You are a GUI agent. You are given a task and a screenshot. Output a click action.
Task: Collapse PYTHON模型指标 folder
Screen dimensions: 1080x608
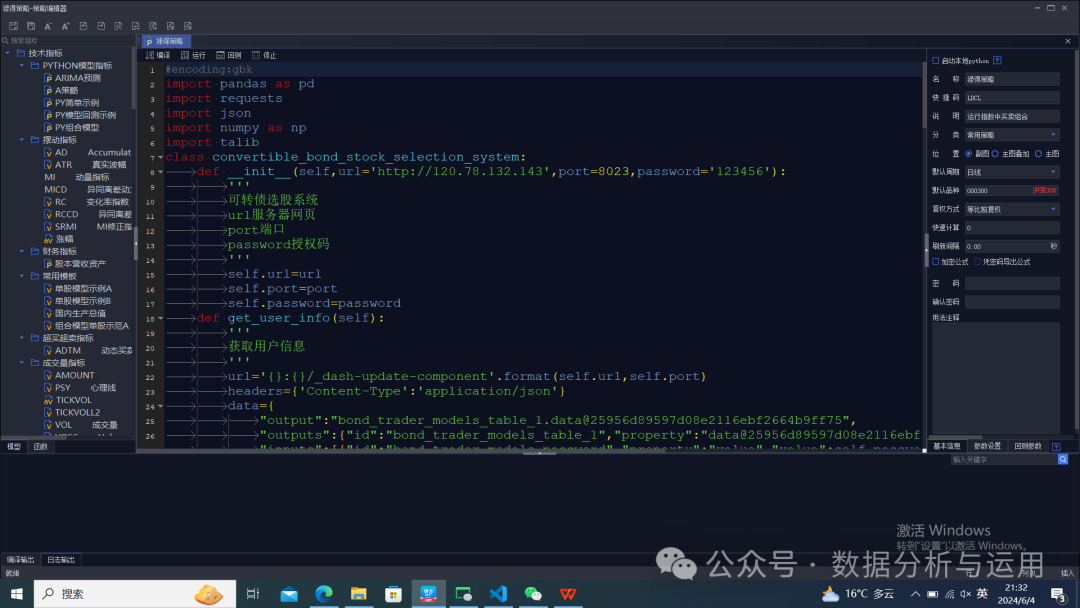click(x=21, y=65)
